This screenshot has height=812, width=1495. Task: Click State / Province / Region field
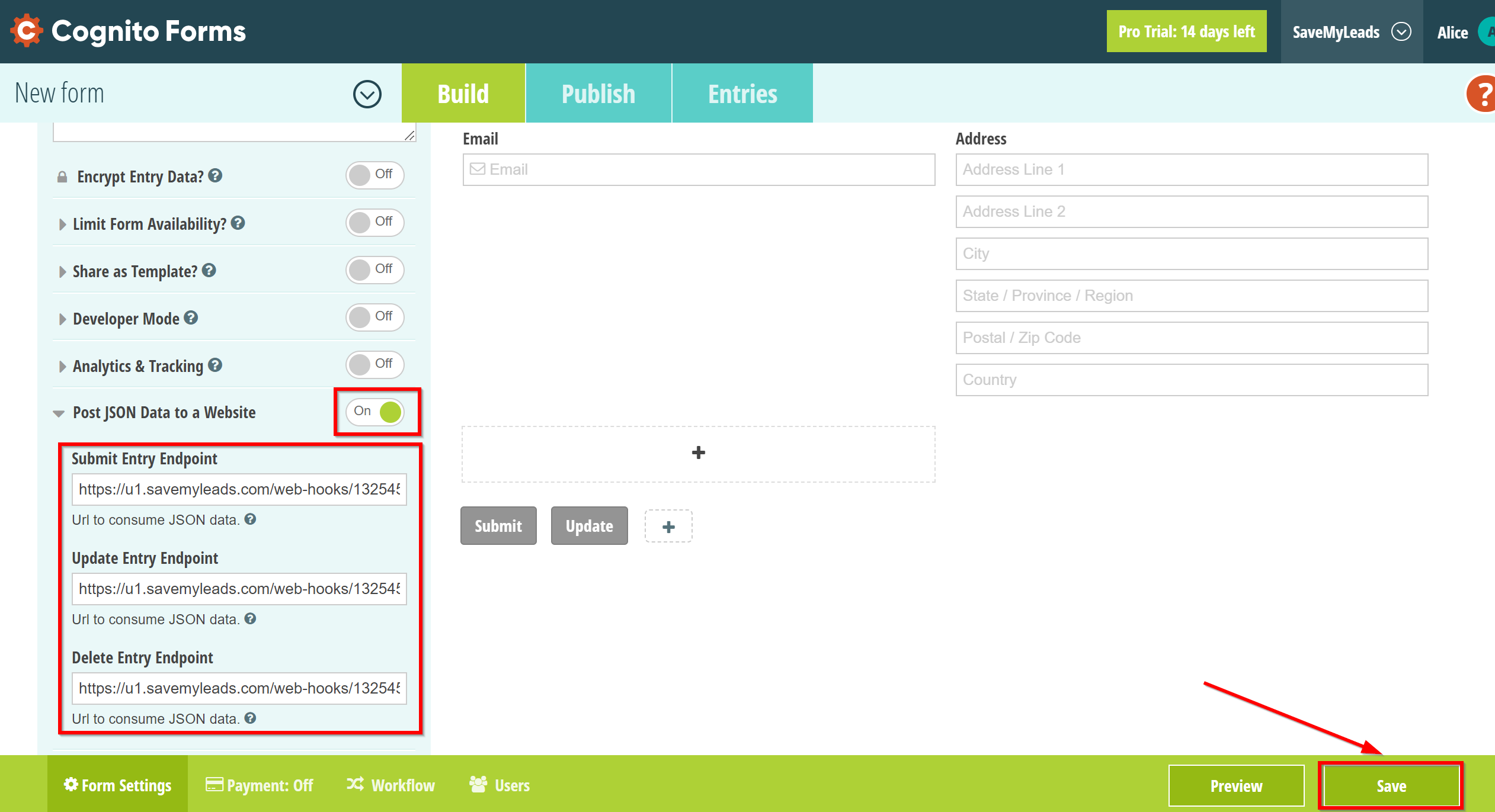1192,296
